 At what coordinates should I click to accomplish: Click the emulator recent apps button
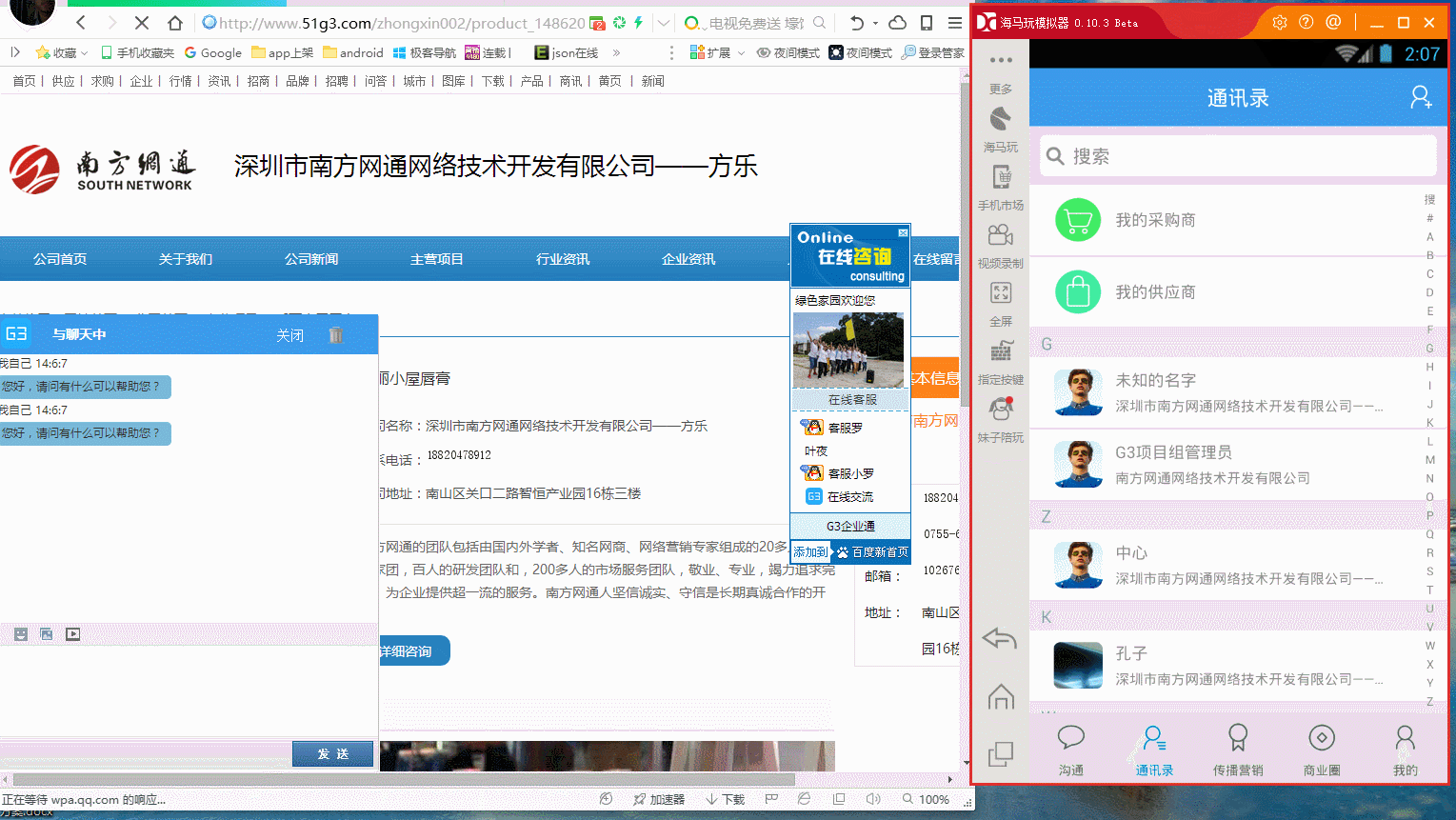1001,754
